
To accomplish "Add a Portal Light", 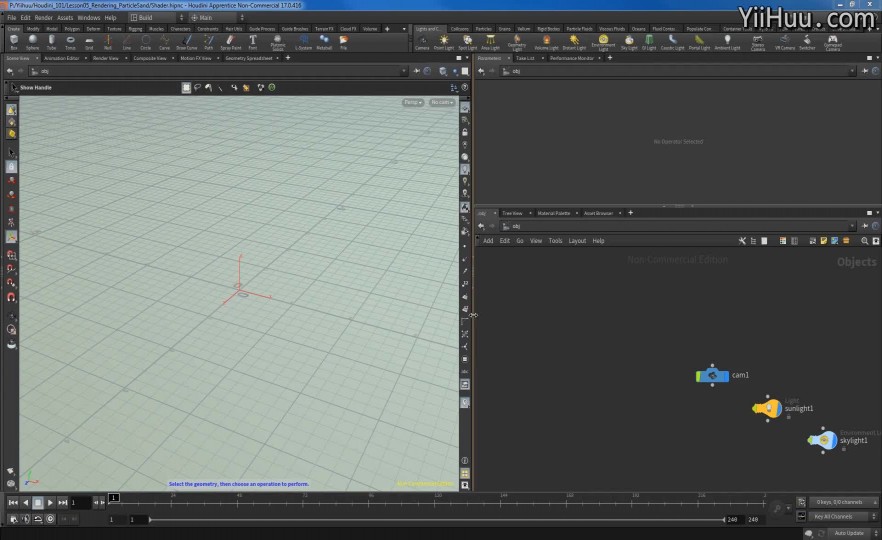I will pos(699,42).
